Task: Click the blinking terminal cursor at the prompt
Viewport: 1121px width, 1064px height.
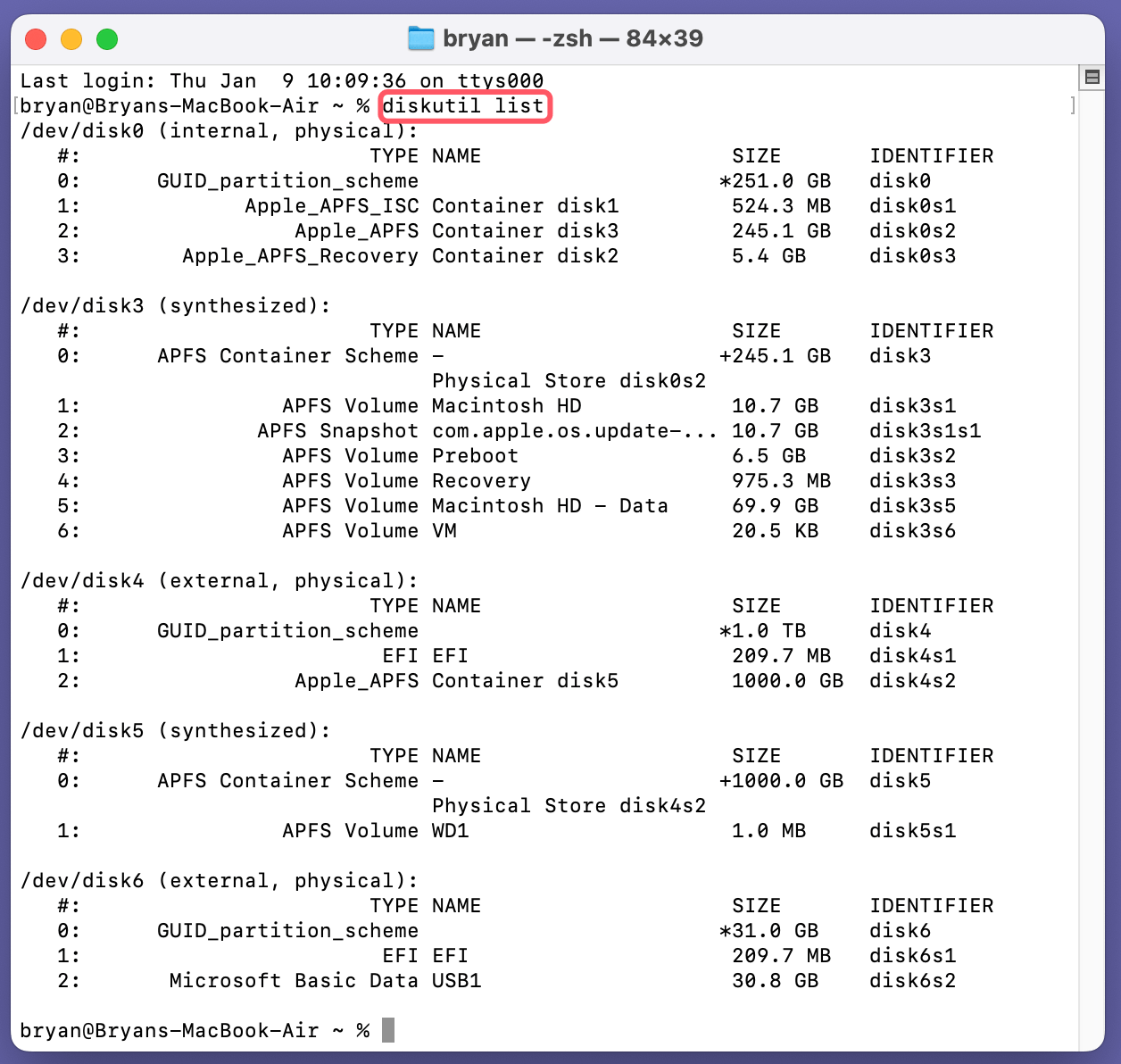Action: coord(387,1030)
